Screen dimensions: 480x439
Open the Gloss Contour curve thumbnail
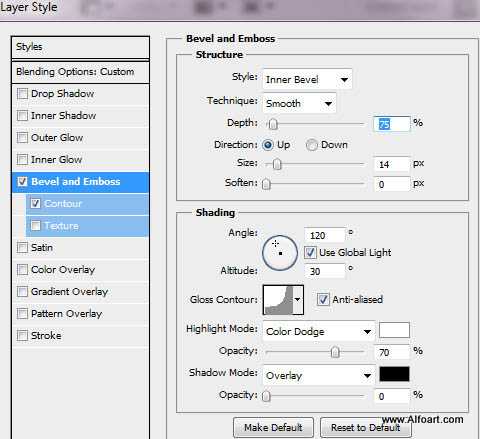(278, 300)
